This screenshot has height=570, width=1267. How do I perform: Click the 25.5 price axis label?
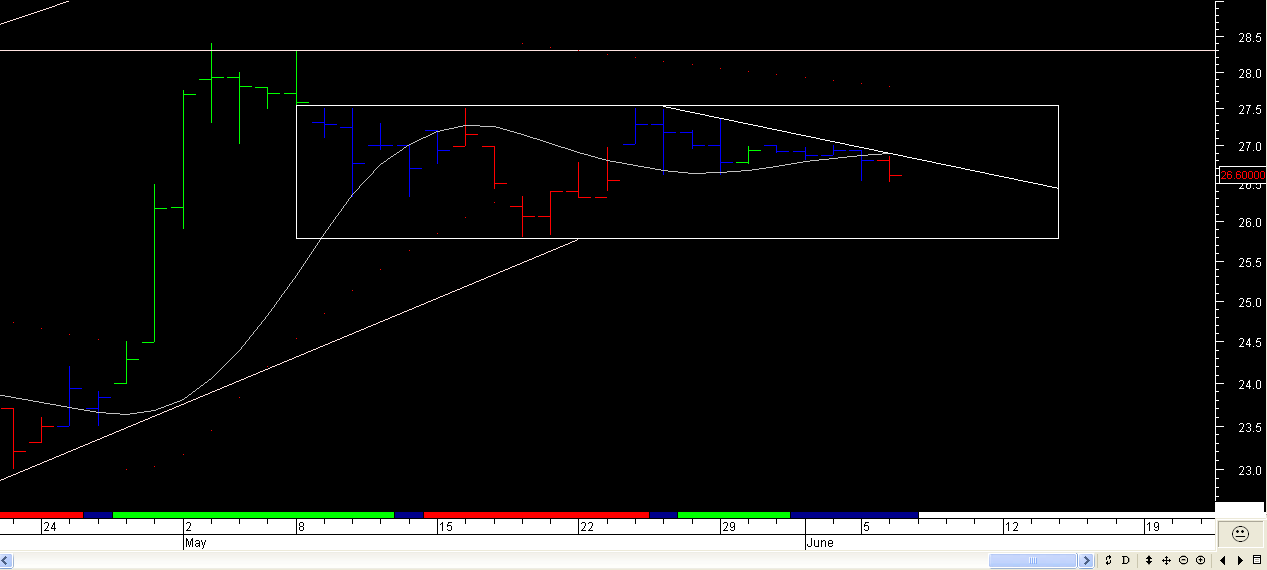click(x=1249, y=262)
